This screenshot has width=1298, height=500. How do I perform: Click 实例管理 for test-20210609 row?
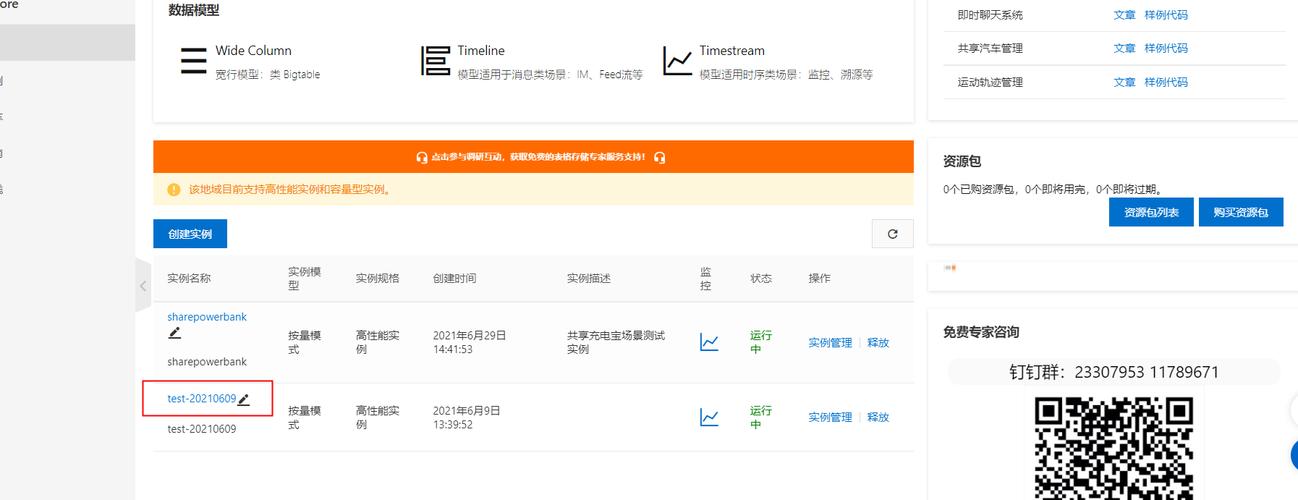click(830, 417)
